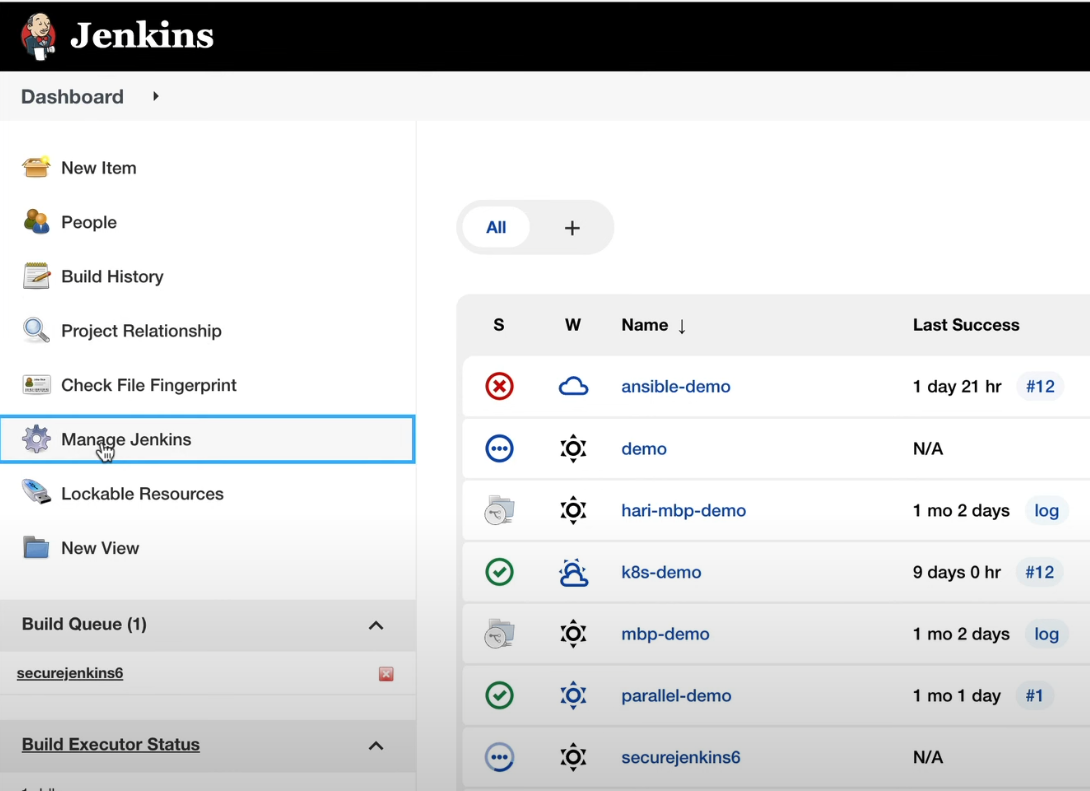Click the Project Relationship magnifier icon

(36, 330)
